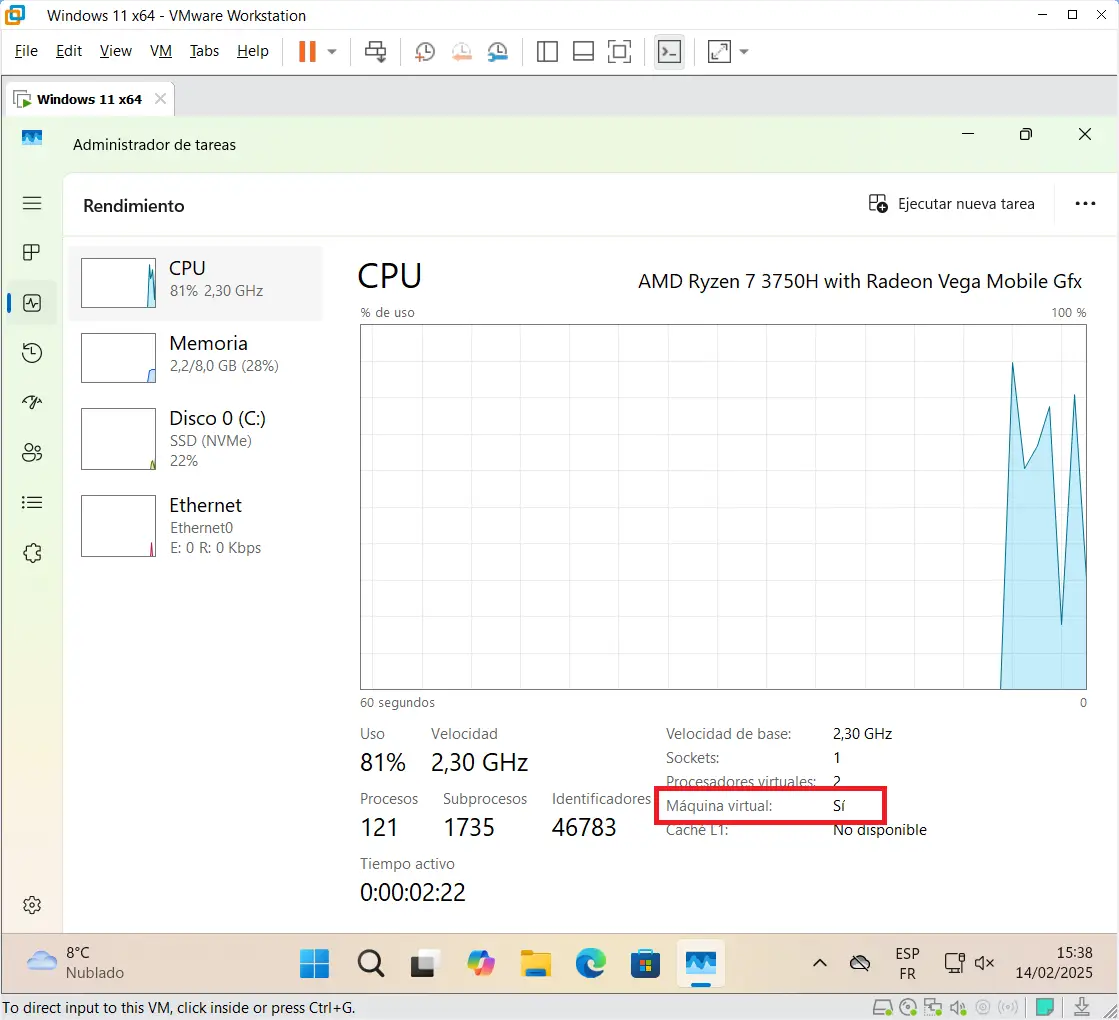The width and height of the screenshot is (1119, 1020).
Task: Click the VMware status bar download arrow icon
Action: [1082, 1007]
